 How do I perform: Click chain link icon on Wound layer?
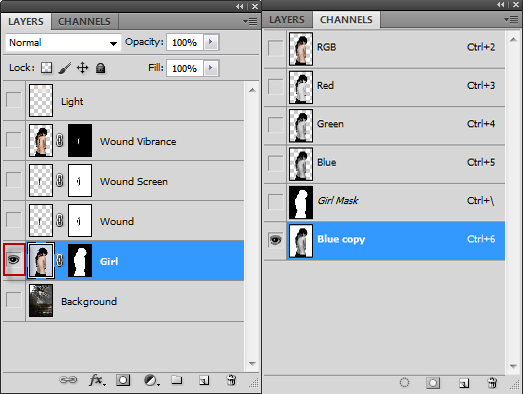pyautogui.click(x=59, y=221)
